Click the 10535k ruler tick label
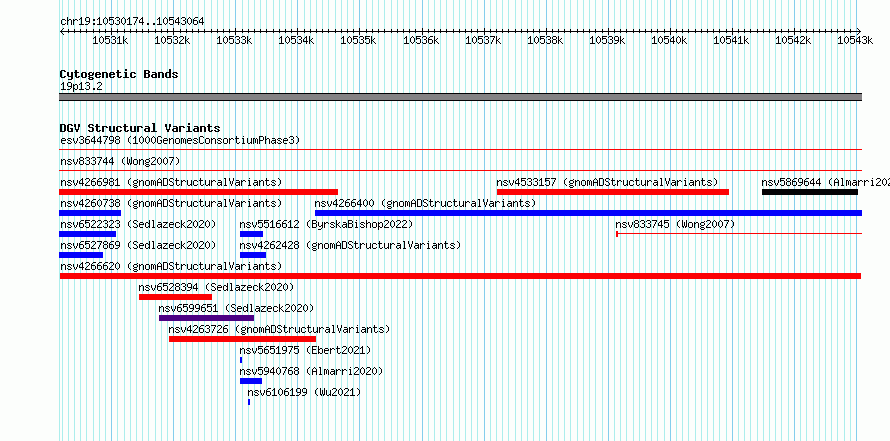The image size is (890, 441). click(x=358, y=40)
